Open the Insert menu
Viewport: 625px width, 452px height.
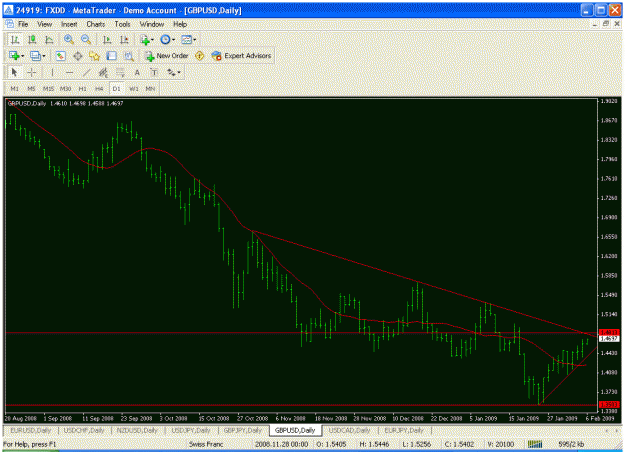point(69,24)
